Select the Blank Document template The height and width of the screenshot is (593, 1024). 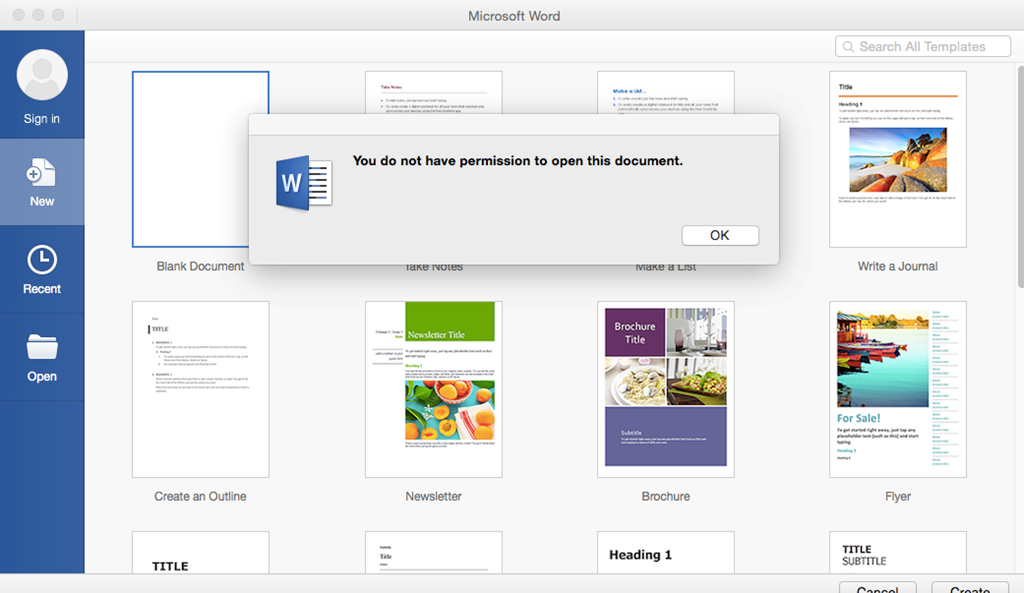200,159
